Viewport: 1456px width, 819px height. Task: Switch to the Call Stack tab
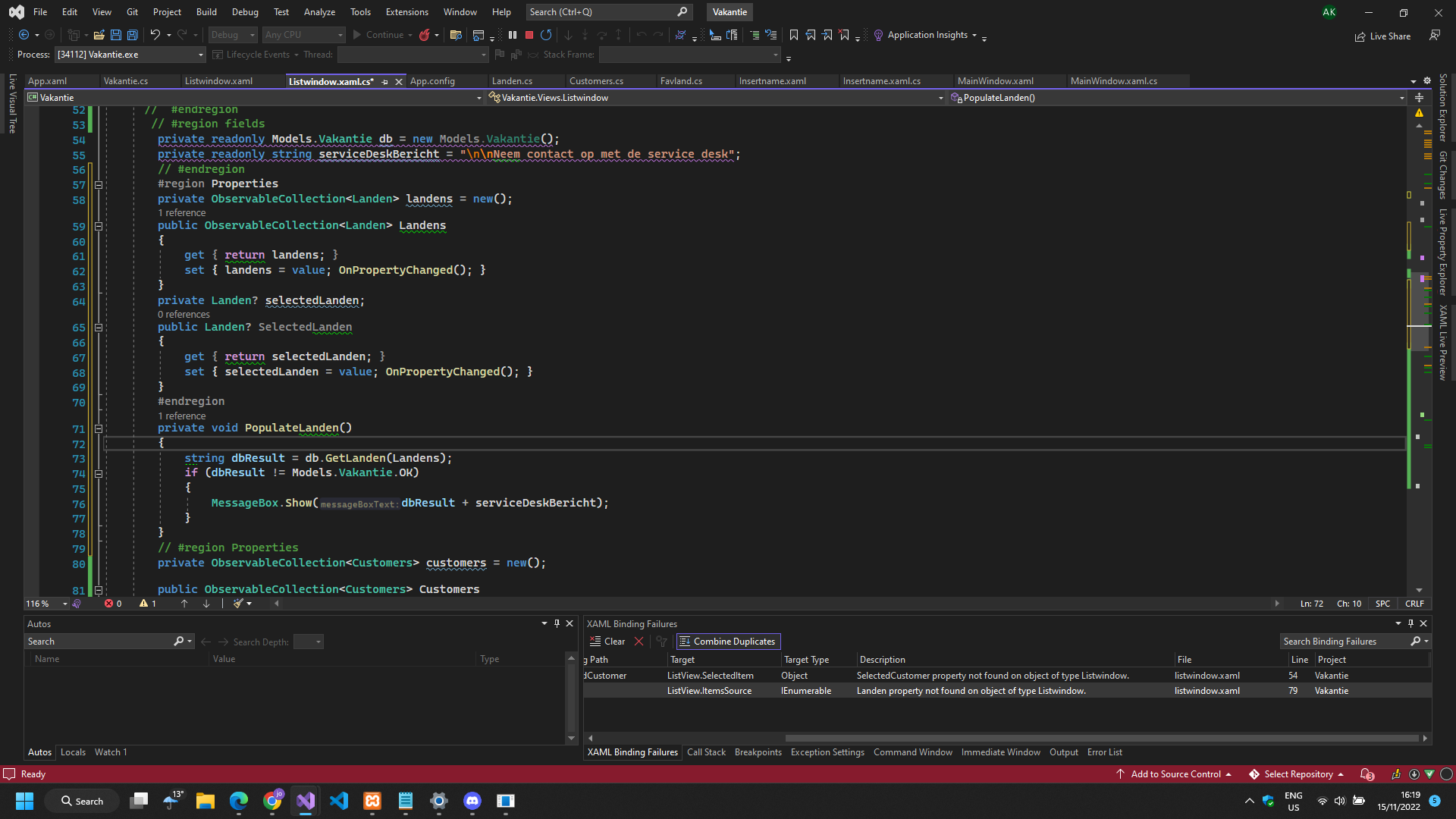click(706, 752)
